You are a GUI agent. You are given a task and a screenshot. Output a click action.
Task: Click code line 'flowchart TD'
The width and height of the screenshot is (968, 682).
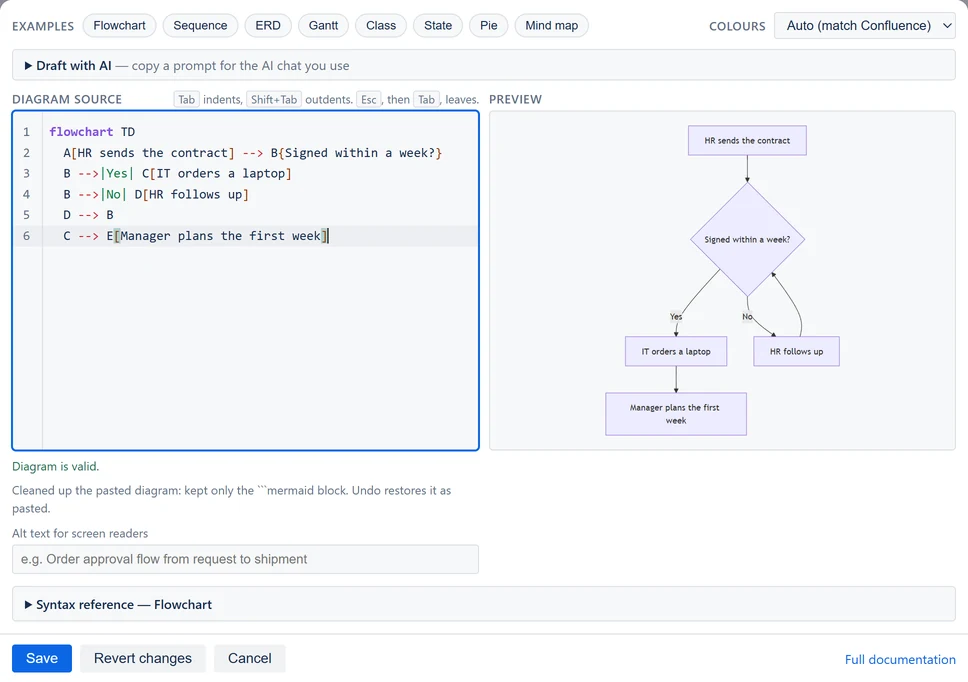click(92, 131)
